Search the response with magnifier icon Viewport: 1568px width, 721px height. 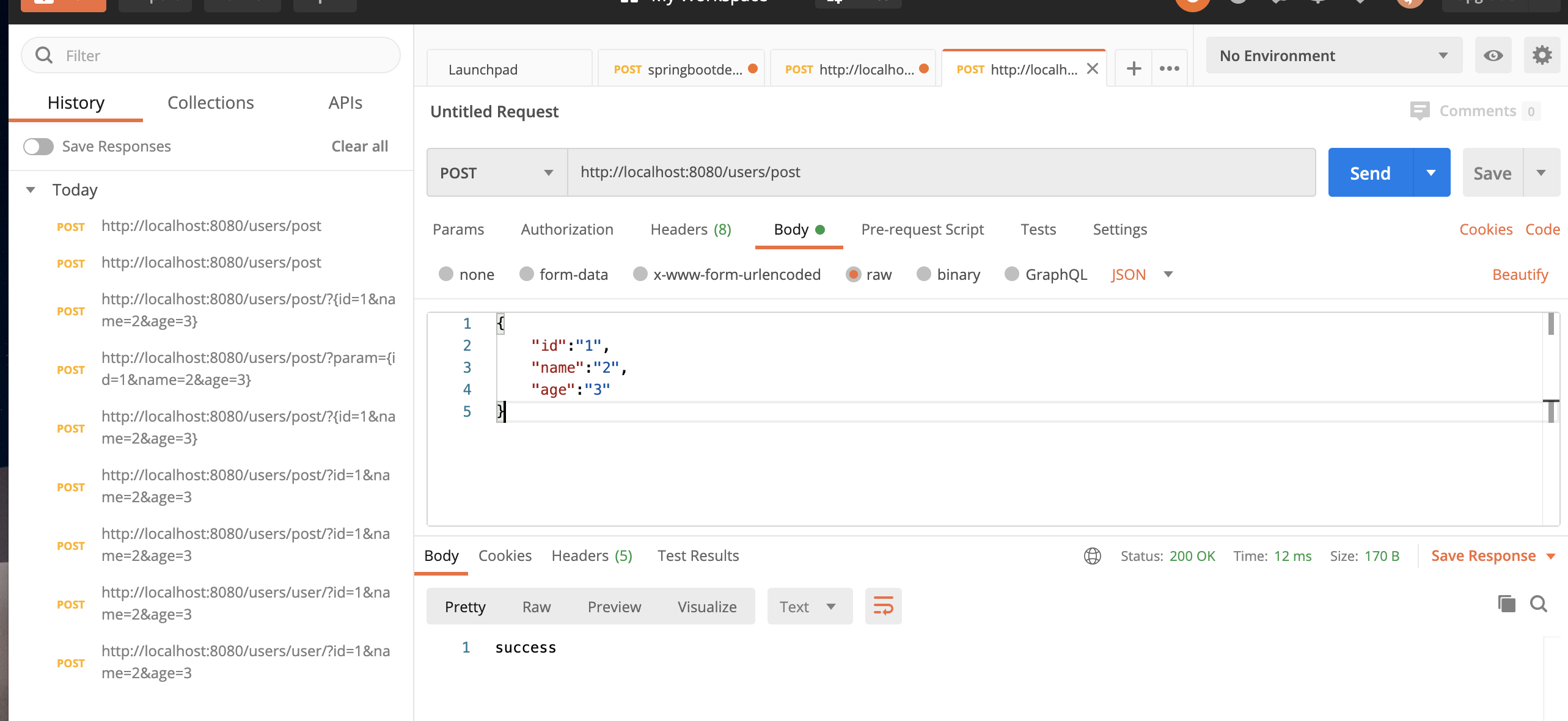[1538, 604]
